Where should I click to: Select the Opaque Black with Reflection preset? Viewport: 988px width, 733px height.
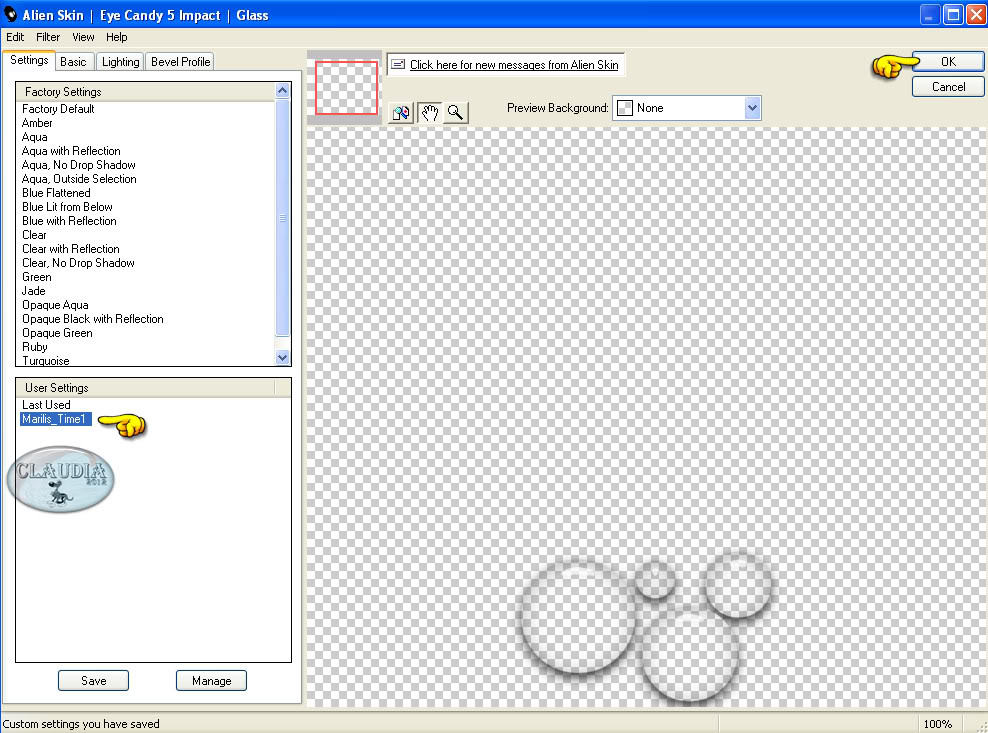[93, 319]
